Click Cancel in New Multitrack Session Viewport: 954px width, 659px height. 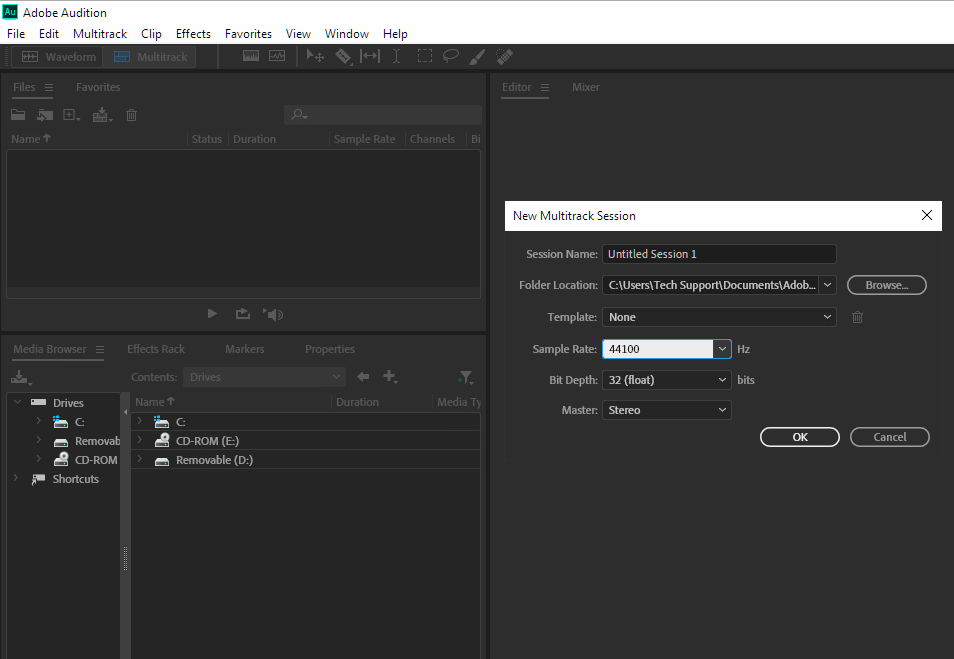890,437
